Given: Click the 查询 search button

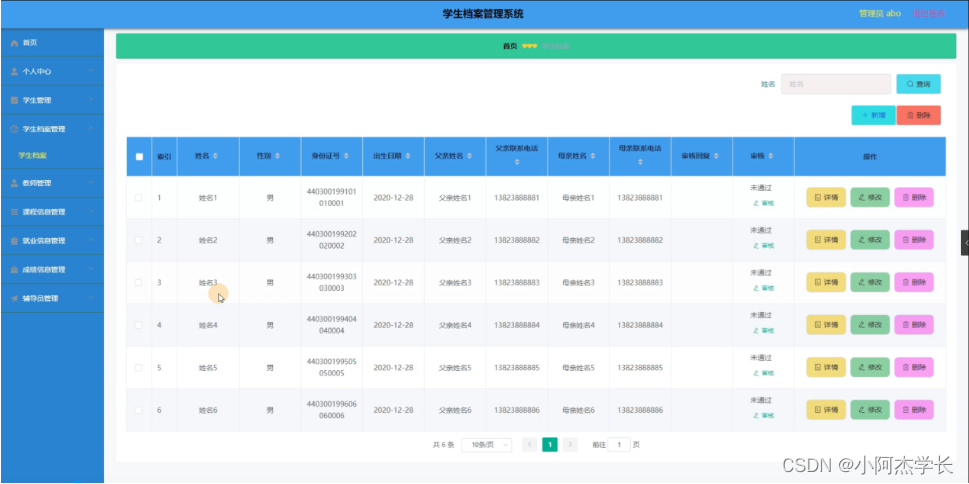Looking at the screenshot, I should 918,84.
